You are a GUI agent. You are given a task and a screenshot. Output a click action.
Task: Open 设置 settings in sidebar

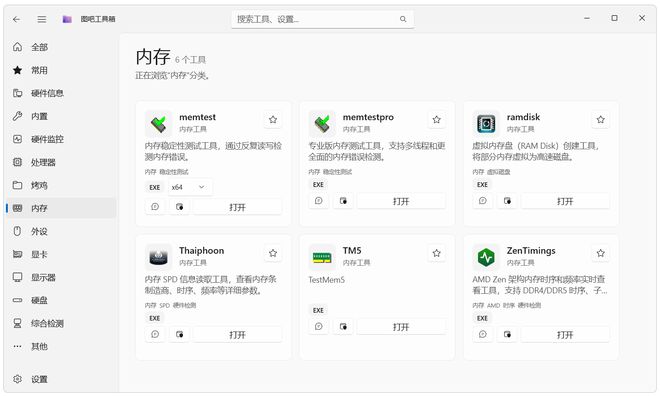(x=61, y=379)
